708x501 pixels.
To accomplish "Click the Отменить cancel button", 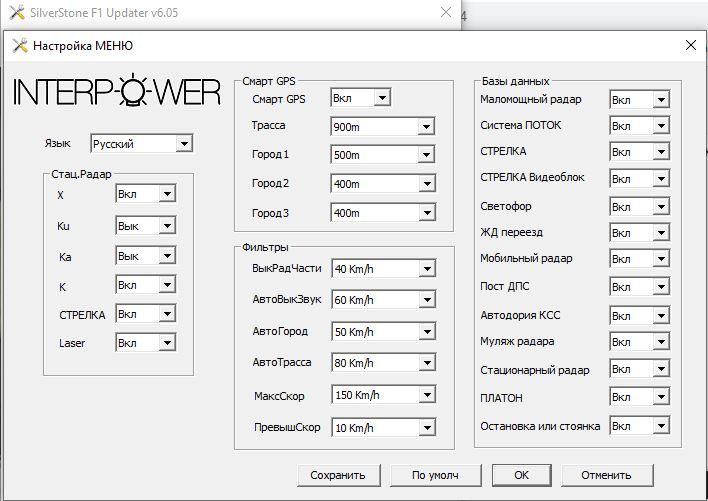I will (606, 475).
